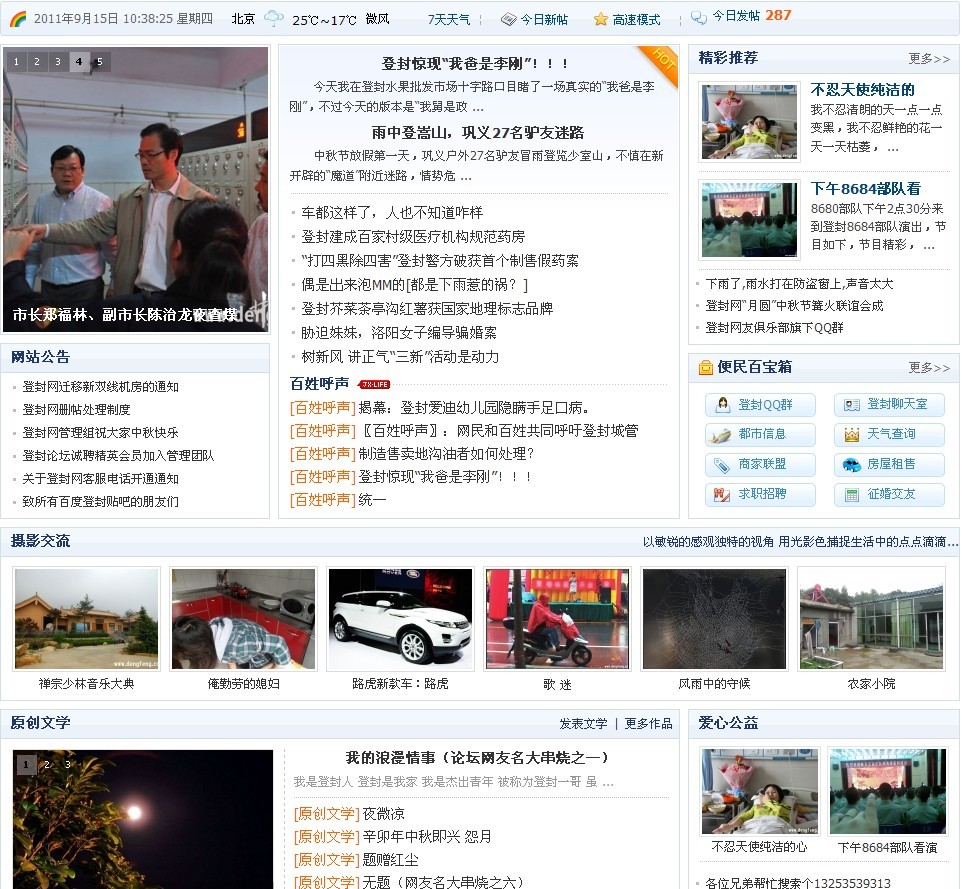
Task: Click the 房屋租售 car icon
Action: point(852,465)
